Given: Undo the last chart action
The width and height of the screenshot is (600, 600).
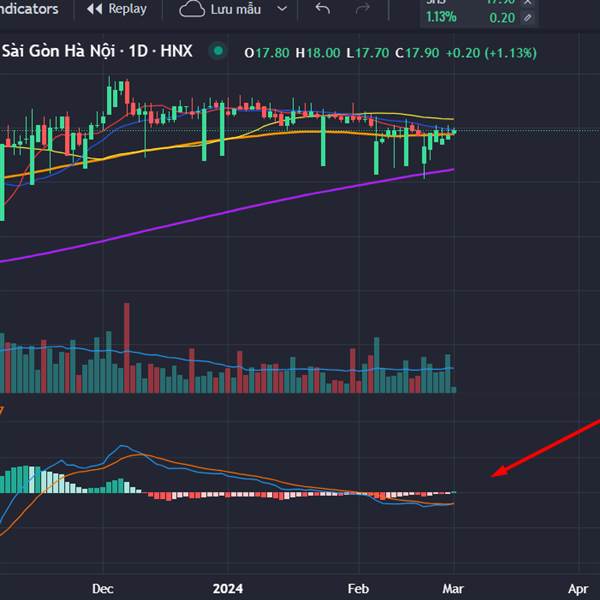Looking at the screenshot, I should (x=323, y=8).
